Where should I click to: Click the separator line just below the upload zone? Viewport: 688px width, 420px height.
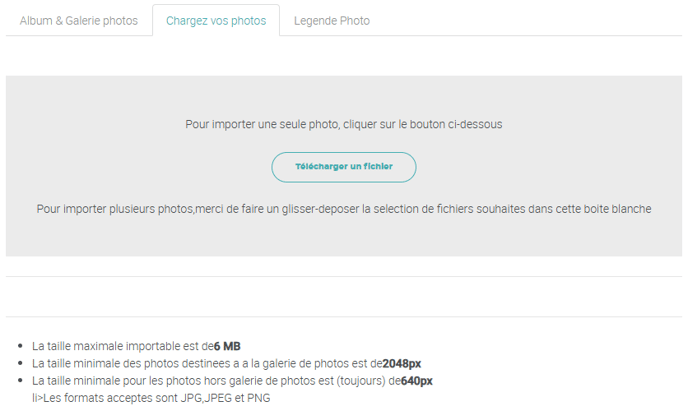(x=344, y=276)
